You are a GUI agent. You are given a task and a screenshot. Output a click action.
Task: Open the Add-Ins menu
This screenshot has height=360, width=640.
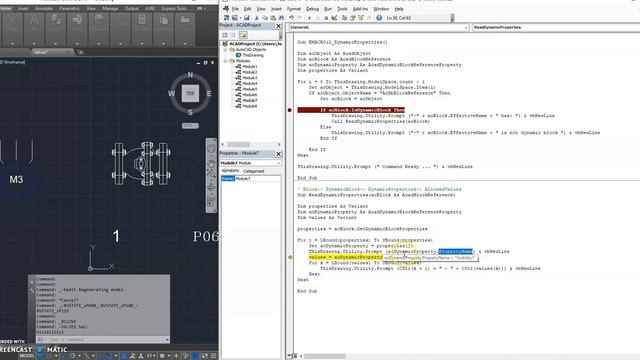(x=360, y=9)
